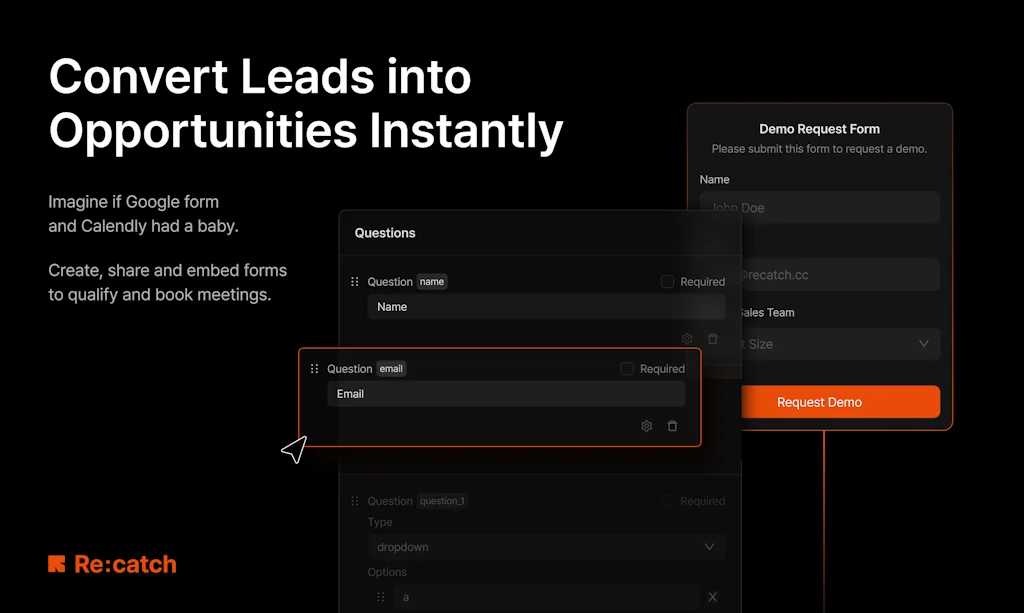Remove option 'a' using the X icon
This screenshot has height=613, width=1024.
point(713,597)
